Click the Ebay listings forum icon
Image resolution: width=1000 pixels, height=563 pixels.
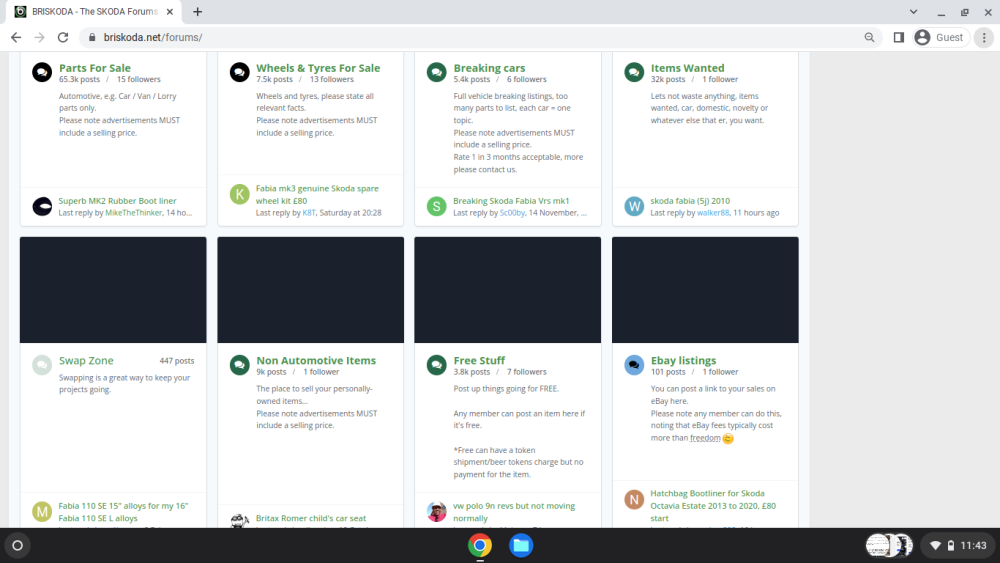coord(634,365)
